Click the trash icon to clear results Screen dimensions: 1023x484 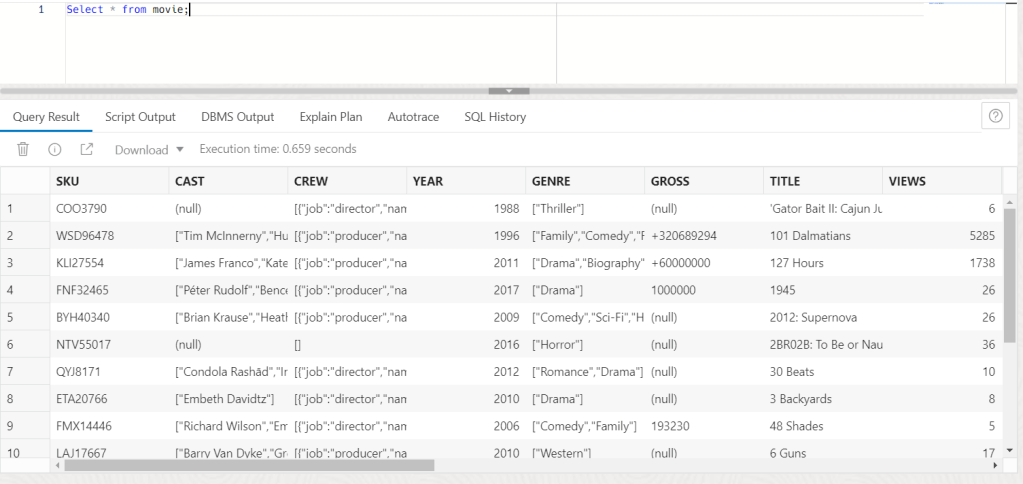tap(23, 149)
